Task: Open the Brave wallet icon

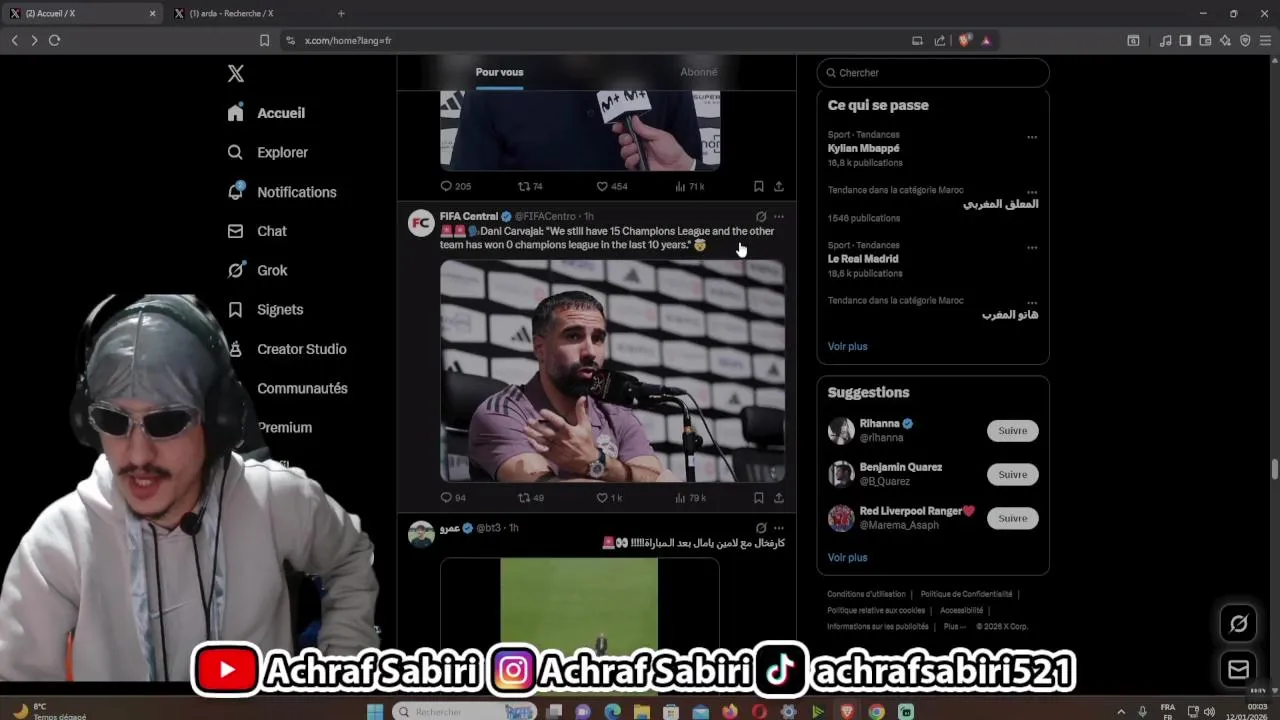Action: click(x=1205, y=40)
